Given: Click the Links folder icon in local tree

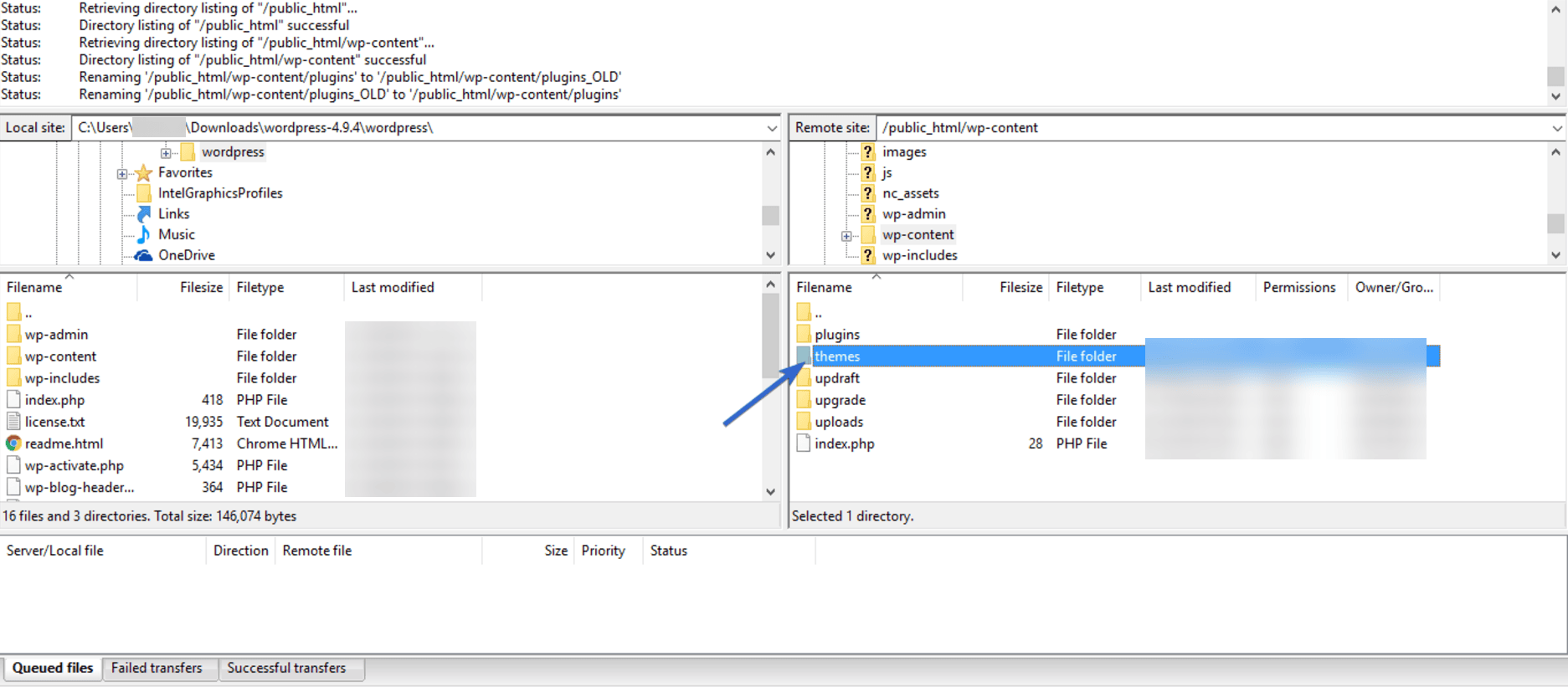Looking at the screenshot, I should click(x=144, y=214).
